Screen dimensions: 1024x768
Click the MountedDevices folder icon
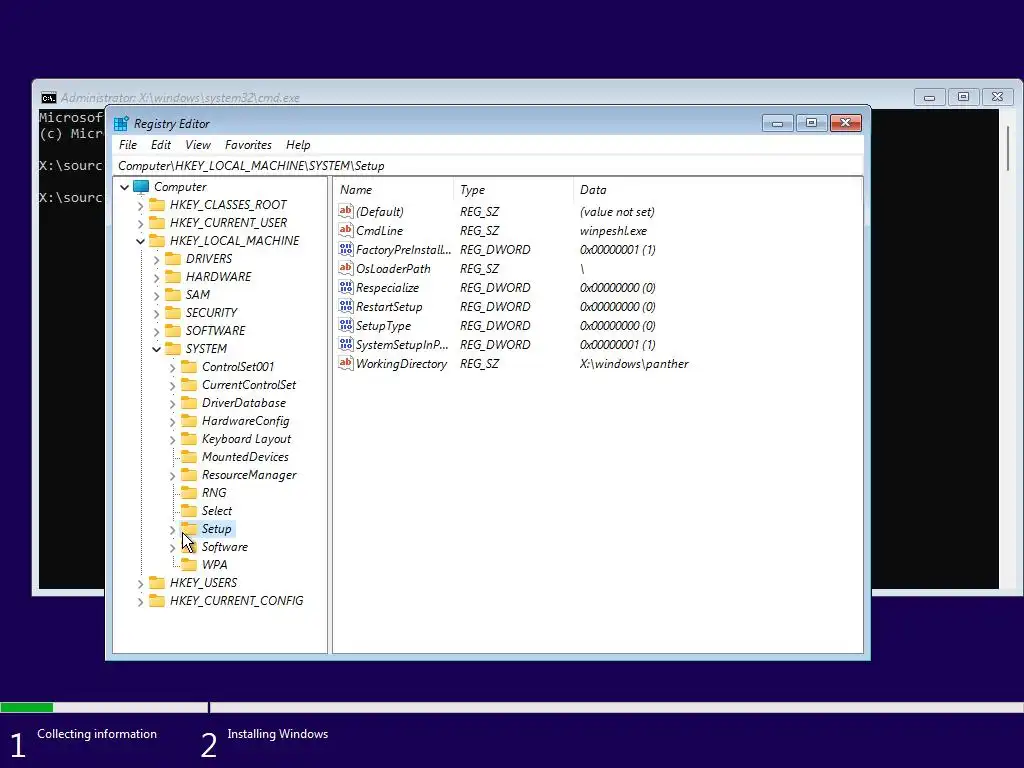(x=189, y=457)
